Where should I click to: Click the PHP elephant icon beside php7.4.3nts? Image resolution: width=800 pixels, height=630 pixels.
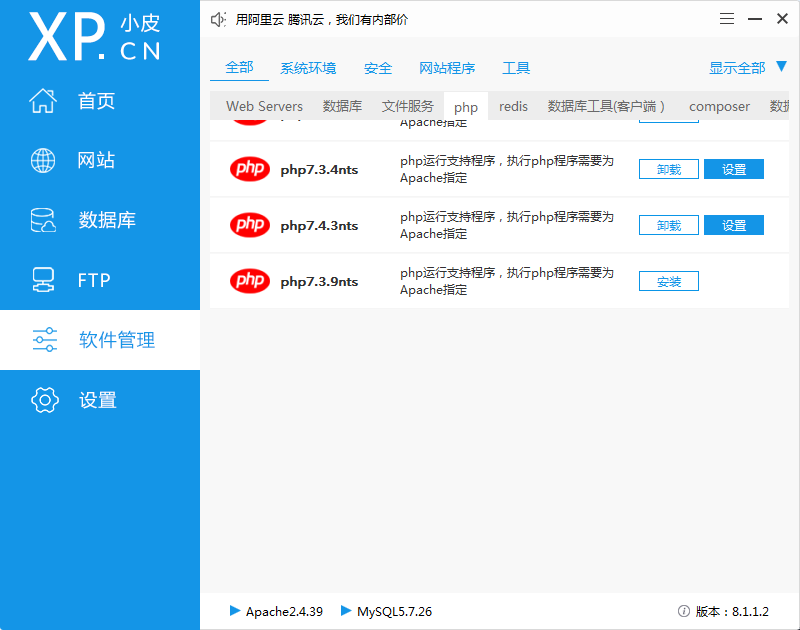coord(249,225)
